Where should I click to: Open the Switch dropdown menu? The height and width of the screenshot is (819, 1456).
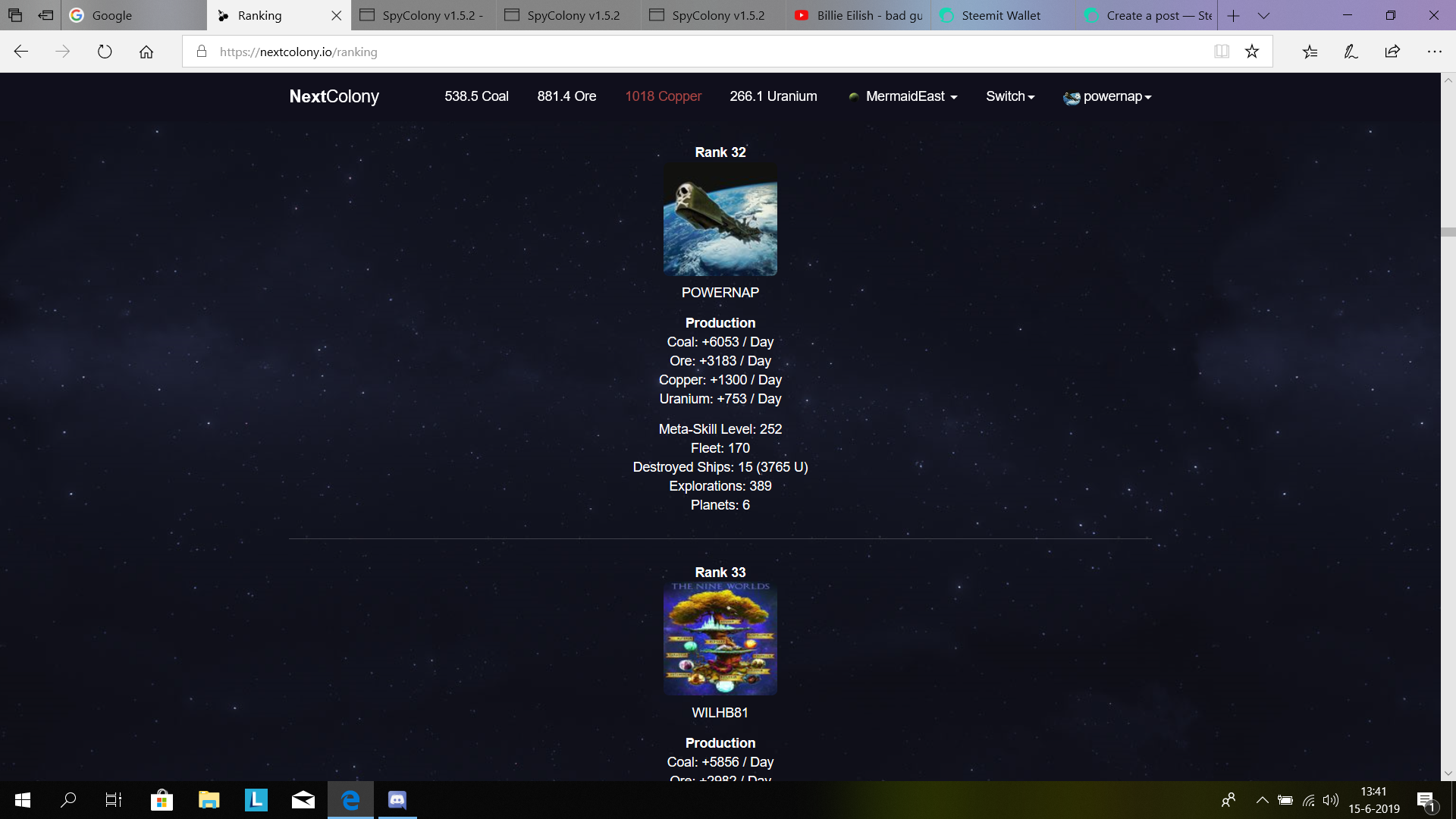tap(1009, 96)
